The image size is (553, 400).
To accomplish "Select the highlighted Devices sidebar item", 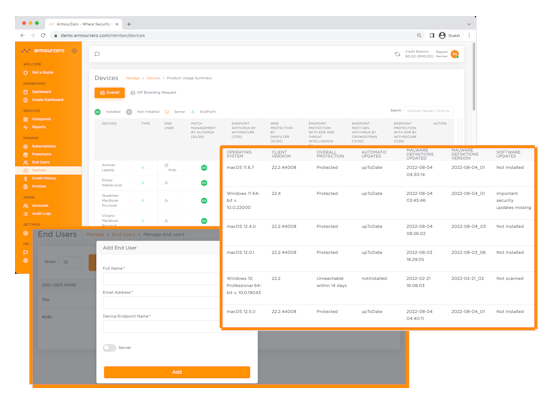I will click(48, 170).
